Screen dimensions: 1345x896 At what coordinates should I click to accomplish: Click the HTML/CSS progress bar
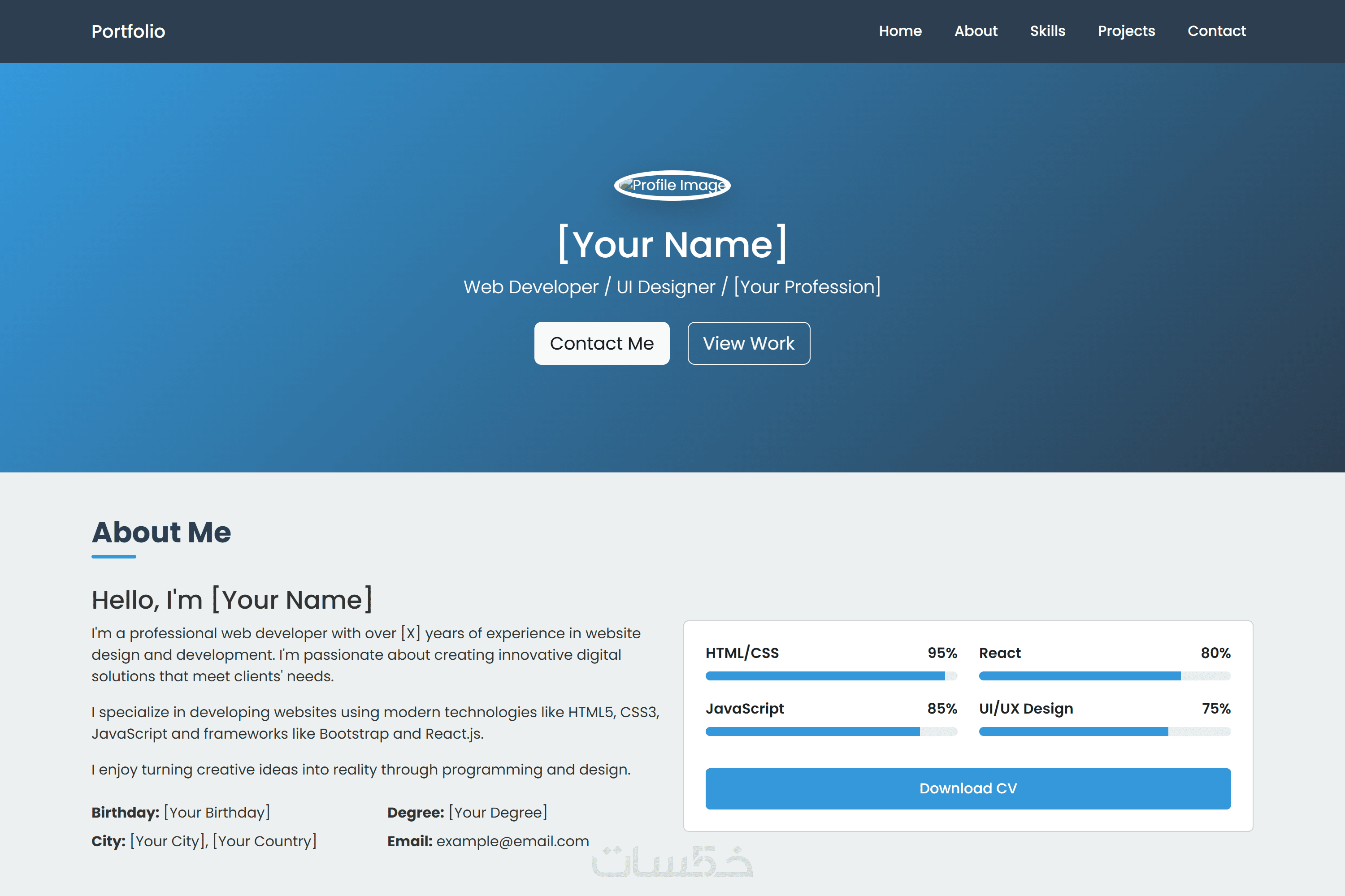point(831,676)
